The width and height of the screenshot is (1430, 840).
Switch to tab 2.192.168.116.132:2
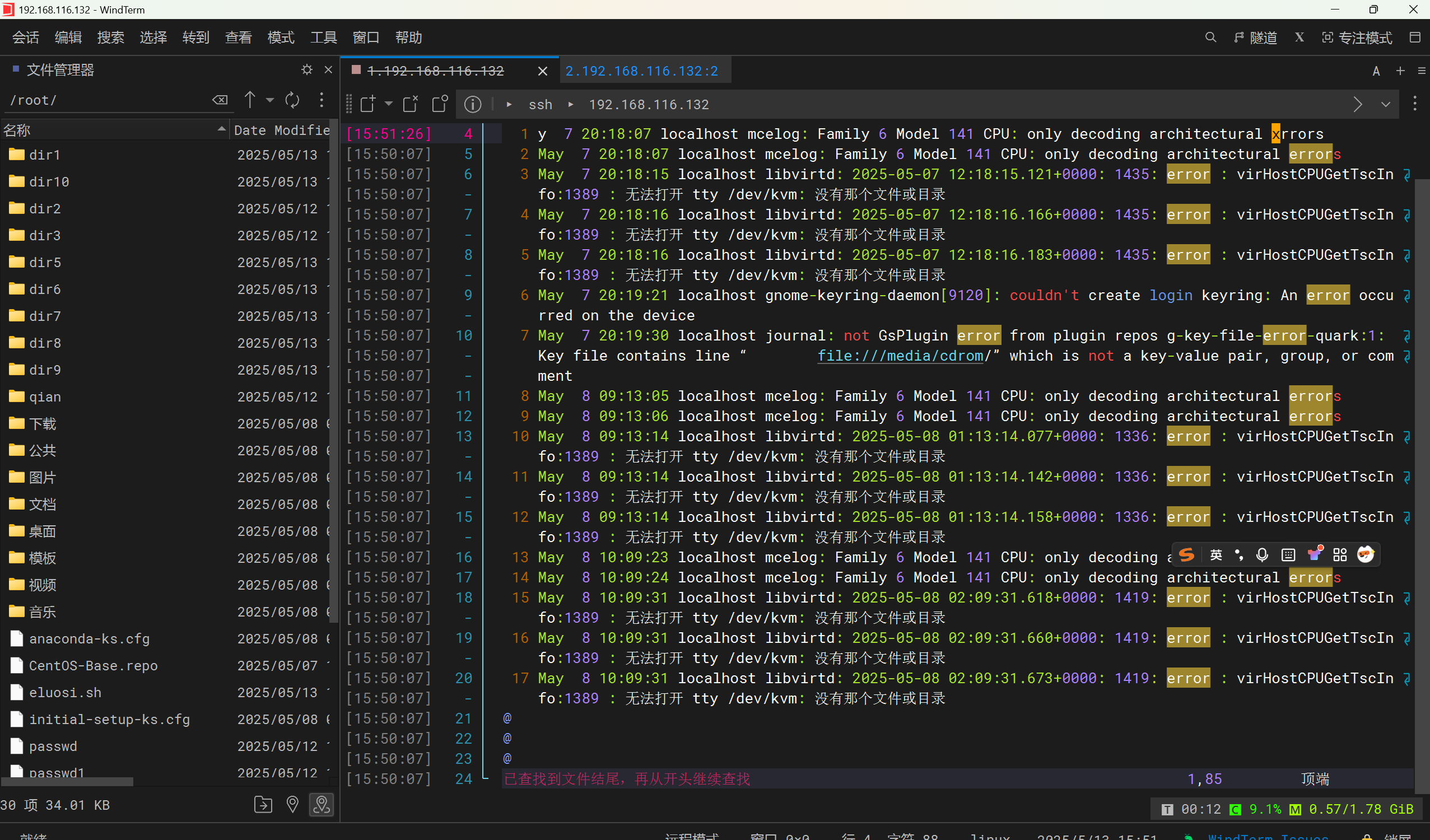641,71
